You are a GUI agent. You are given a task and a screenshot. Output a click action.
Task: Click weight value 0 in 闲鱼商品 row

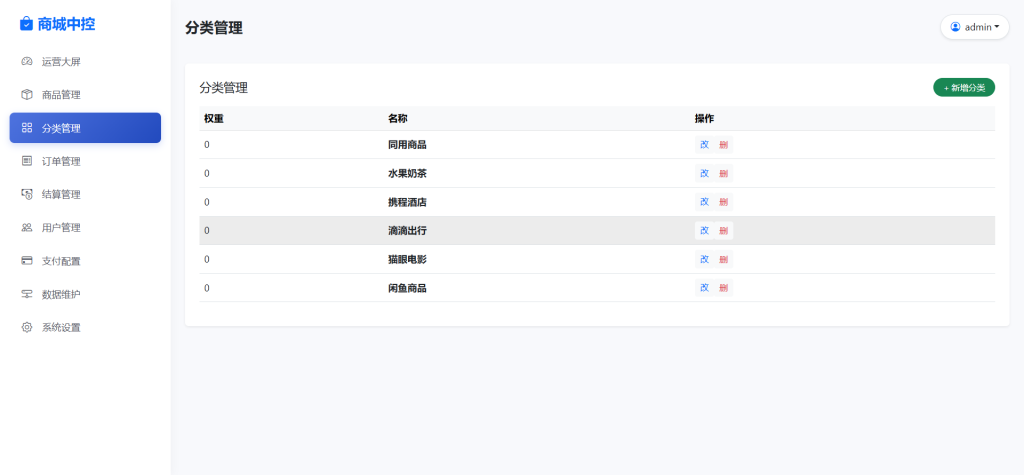pos(207,287)
